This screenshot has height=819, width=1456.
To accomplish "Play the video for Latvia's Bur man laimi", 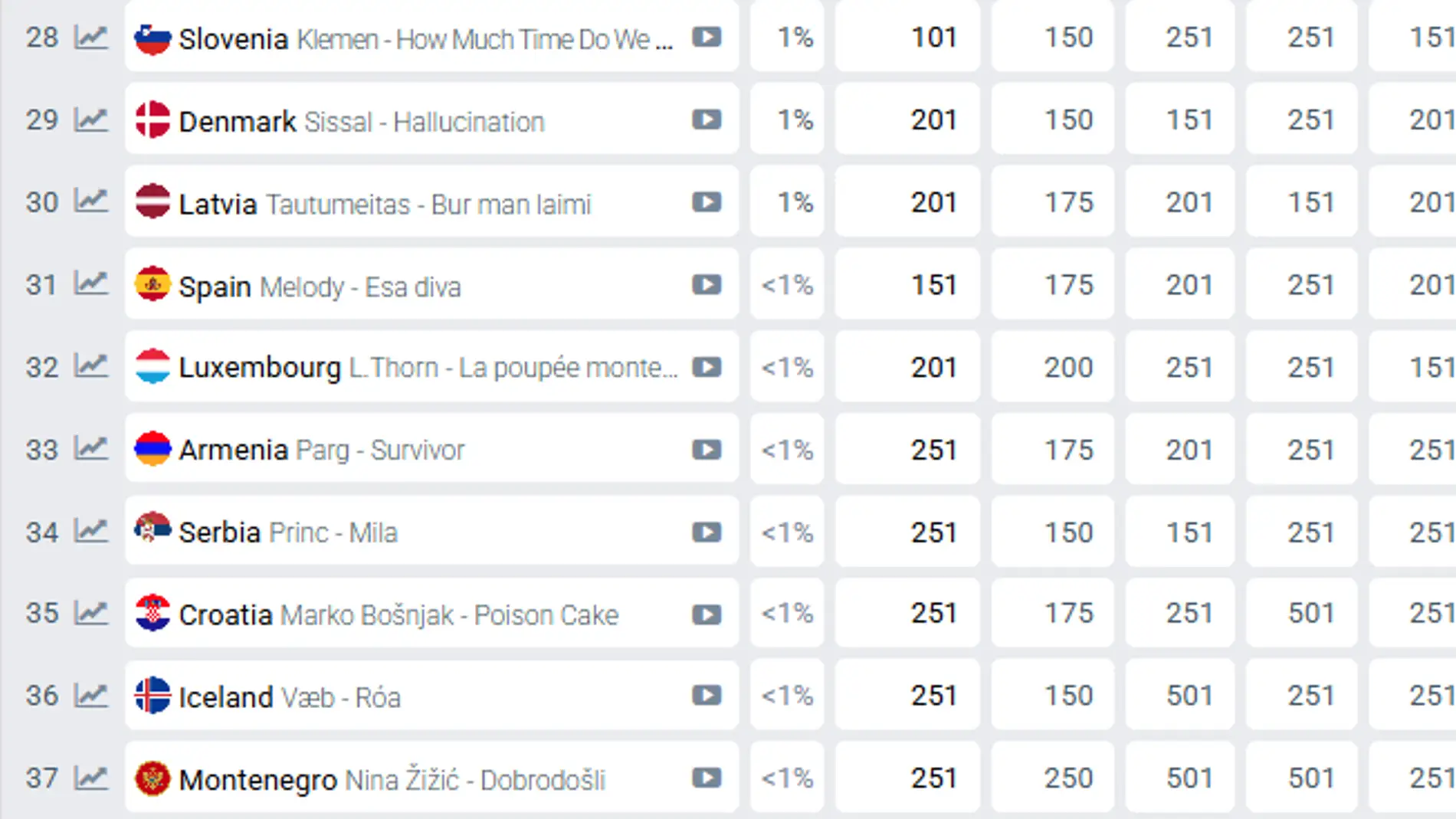I will click(706, 202).
